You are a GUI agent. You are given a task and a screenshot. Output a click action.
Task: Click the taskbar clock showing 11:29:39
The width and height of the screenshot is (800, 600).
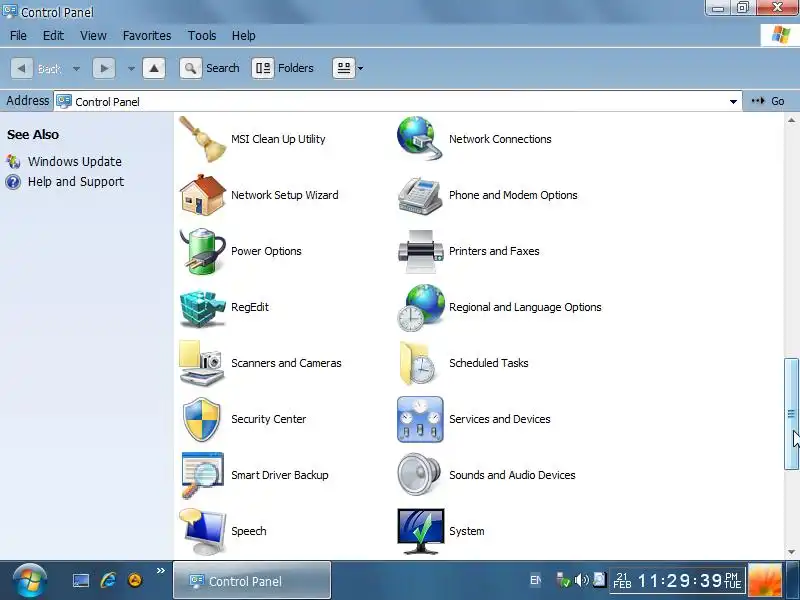pos(679,581)
